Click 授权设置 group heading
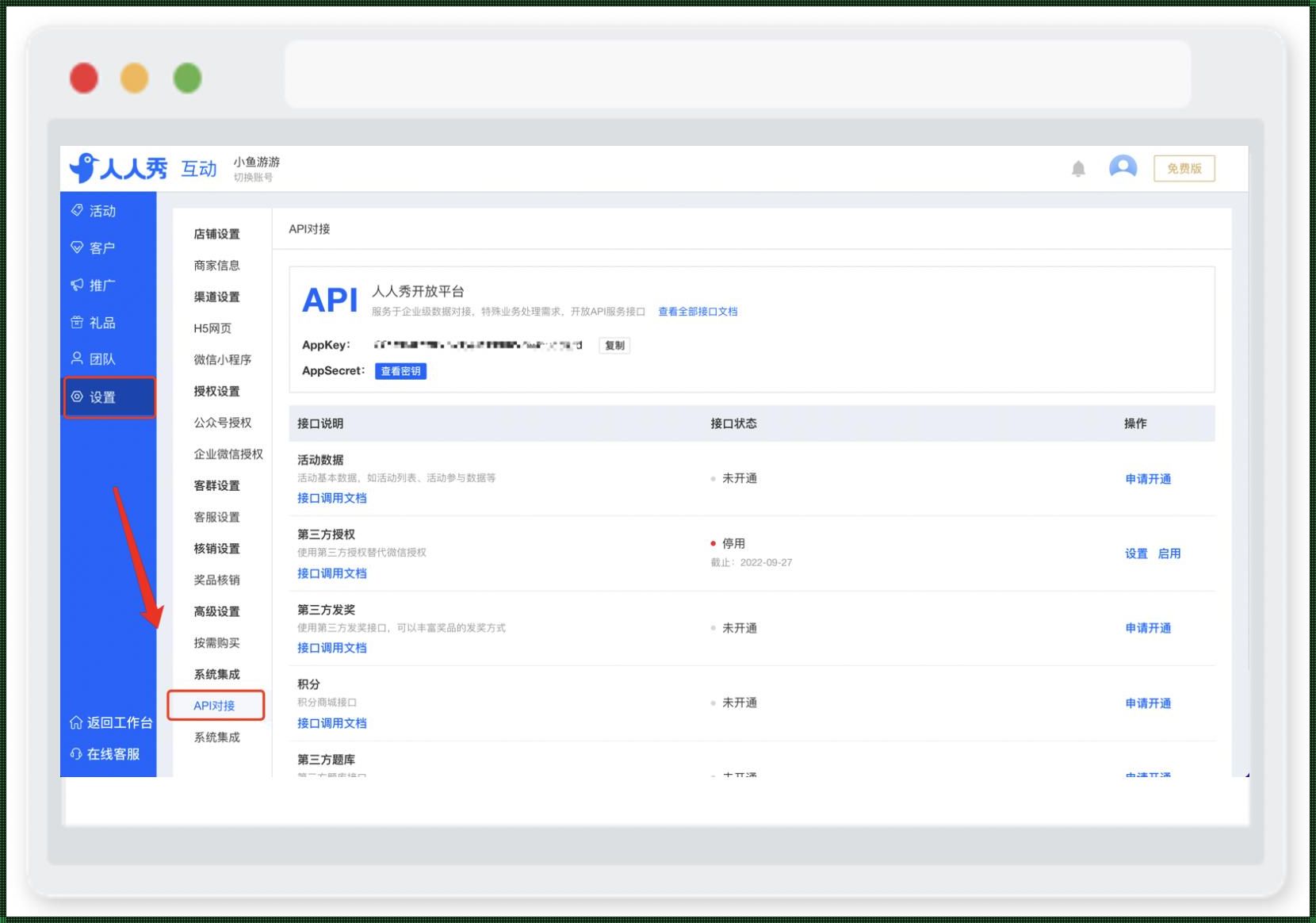1316x923 pixels. coord(216,391)
